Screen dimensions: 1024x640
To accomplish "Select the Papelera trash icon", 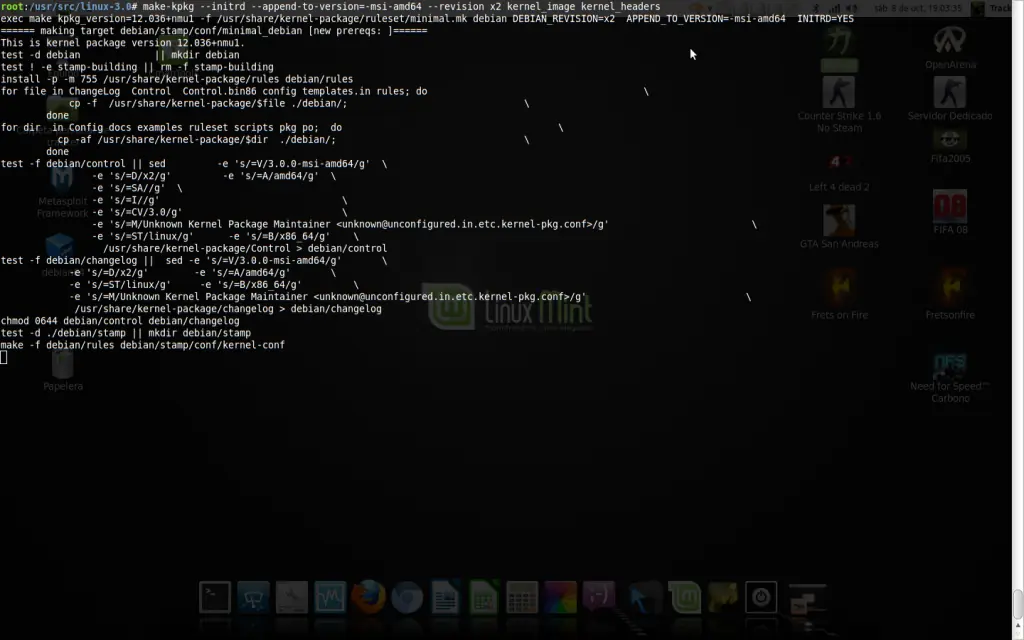I will coord(63,369).
